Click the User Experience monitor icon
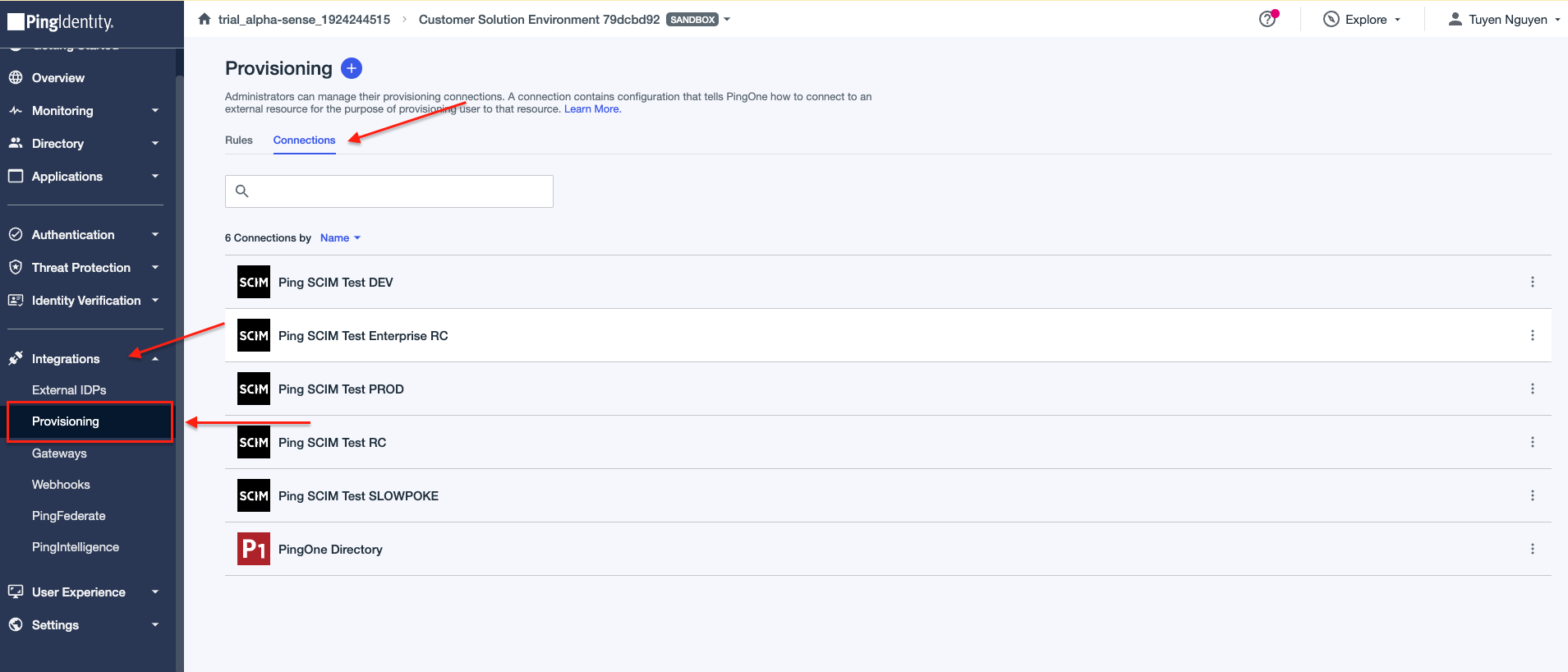Screen dimensions: 1568x672 pyautogui.click(x=16, y=591)
